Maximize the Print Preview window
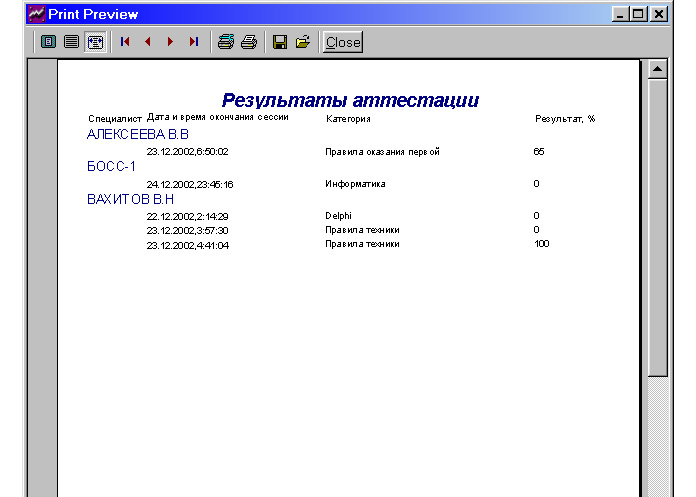The height and width of the screenshot is (497, 696). coord(640,14)
